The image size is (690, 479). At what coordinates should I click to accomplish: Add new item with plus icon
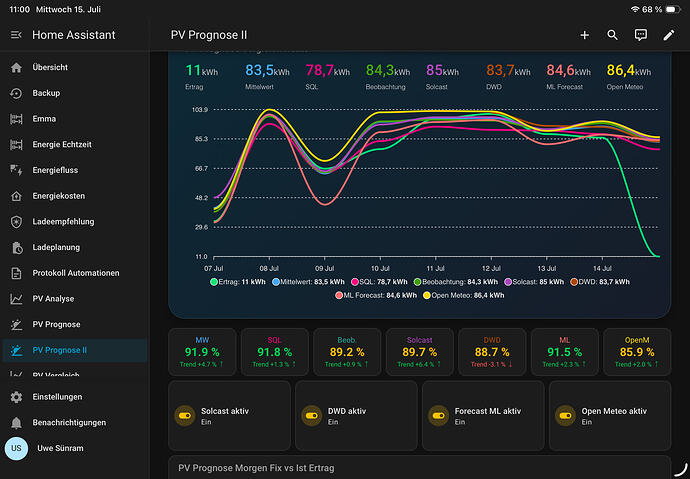[584, 35]
